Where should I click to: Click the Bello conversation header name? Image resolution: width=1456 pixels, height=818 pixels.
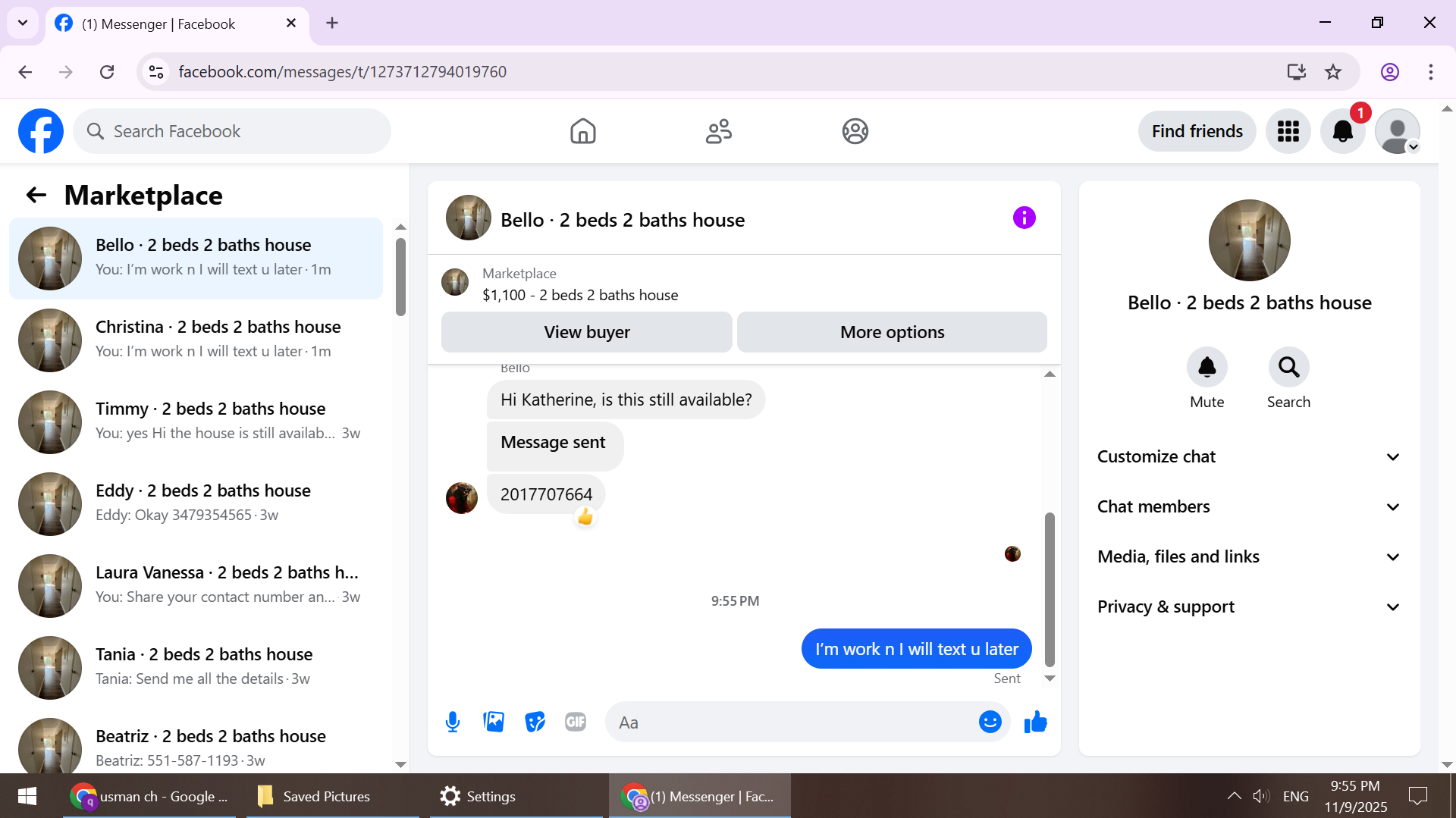pos(623,220)
